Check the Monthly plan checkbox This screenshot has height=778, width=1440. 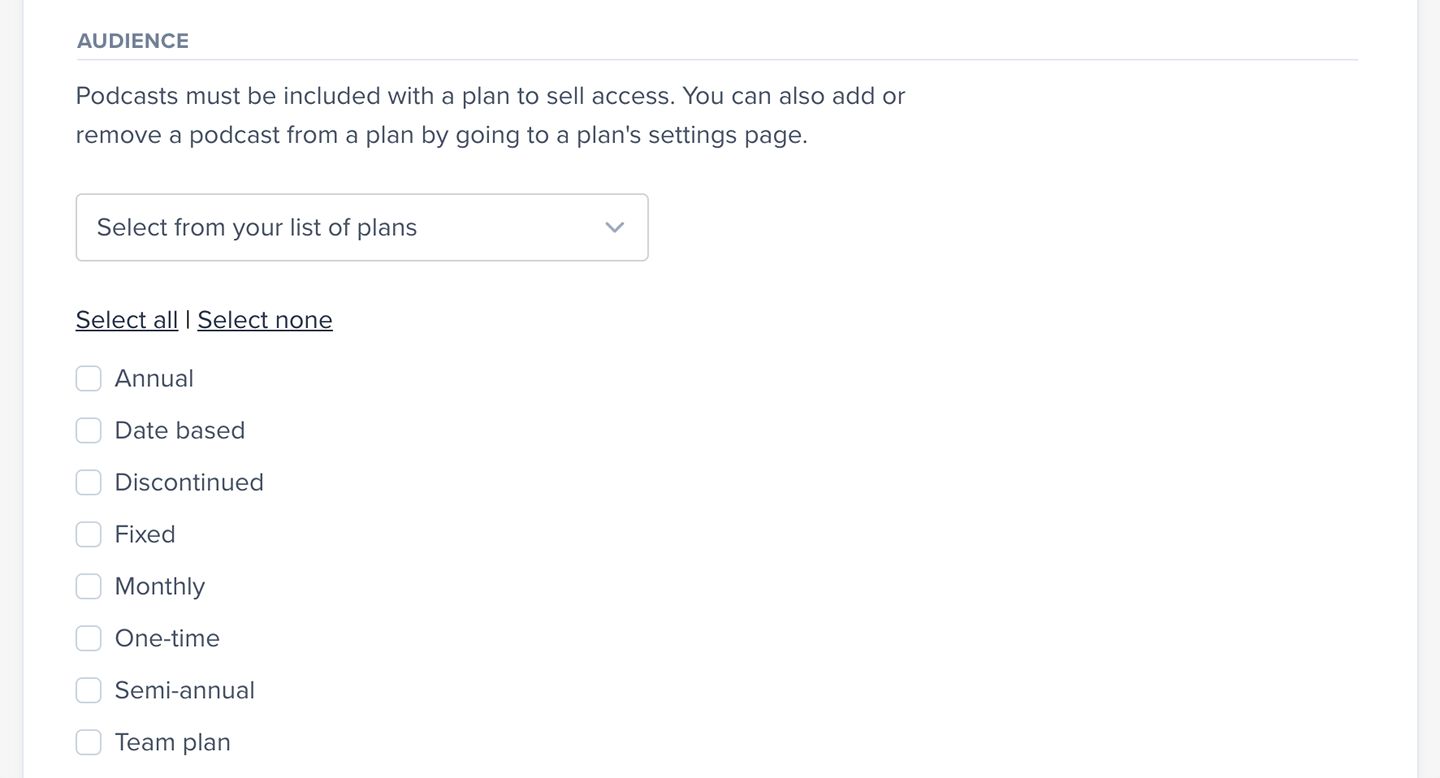click(89, 587)
